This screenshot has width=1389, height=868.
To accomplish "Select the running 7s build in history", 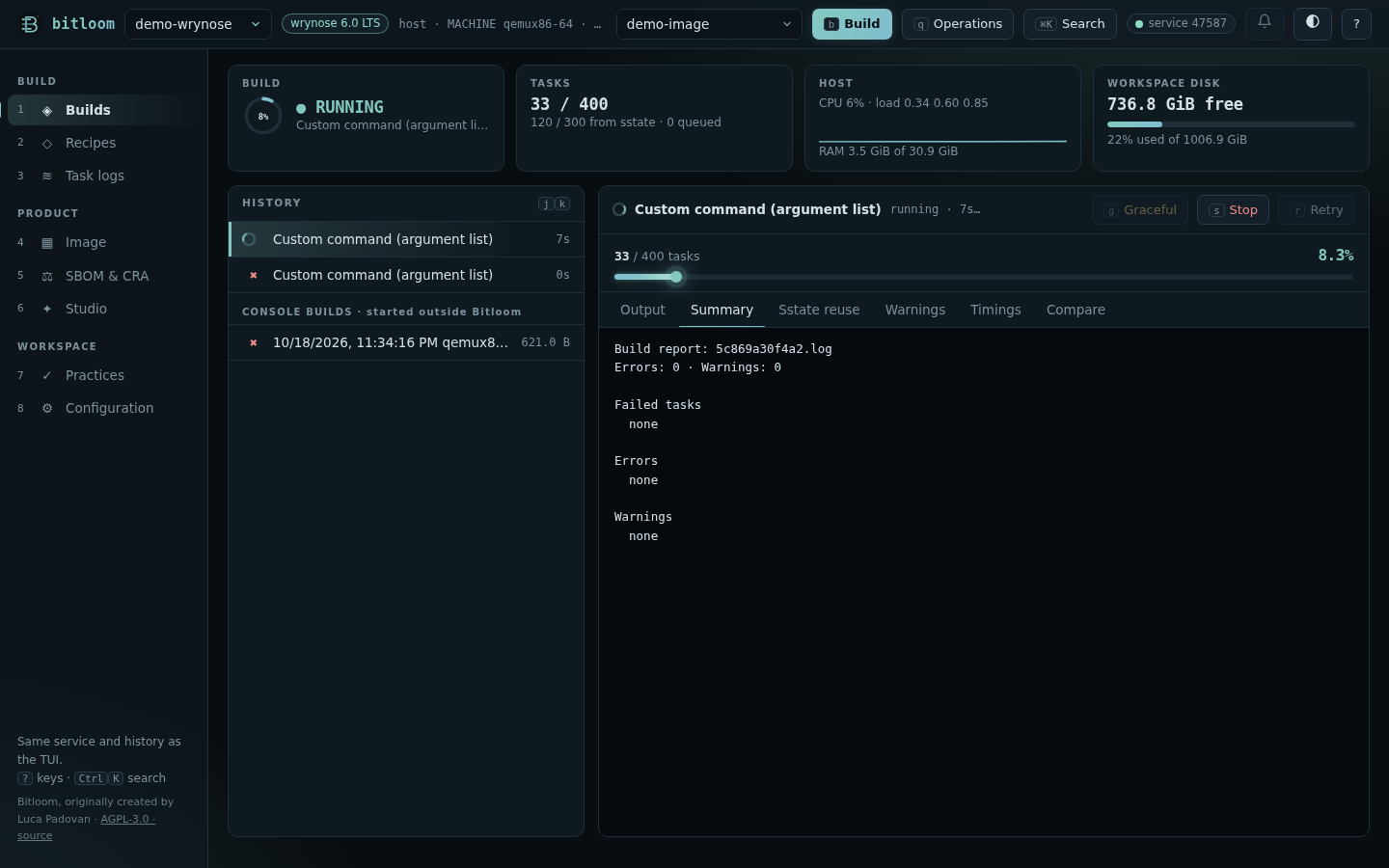I will (406, 239).
